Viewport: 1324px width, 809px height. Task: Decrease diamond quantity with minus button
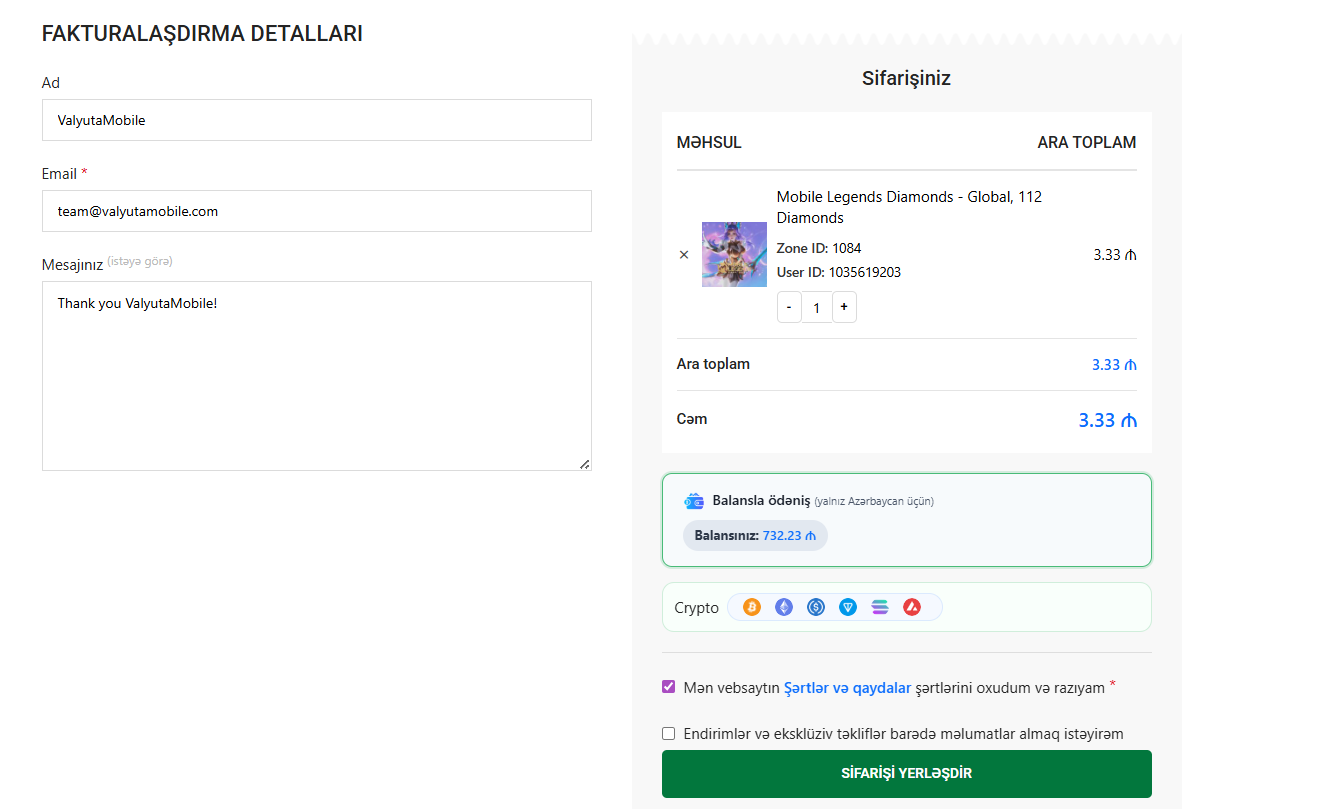(789, 307)
